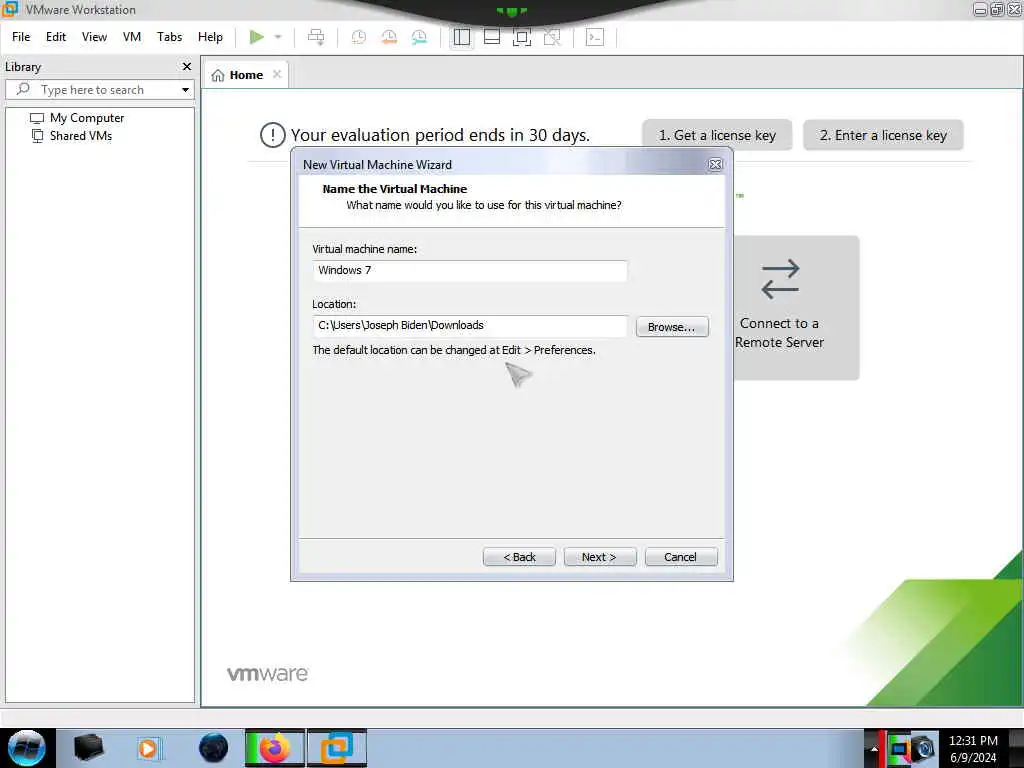
Task: Close the New Virtual Machine Wizard dialog
Action: [715, 165]
